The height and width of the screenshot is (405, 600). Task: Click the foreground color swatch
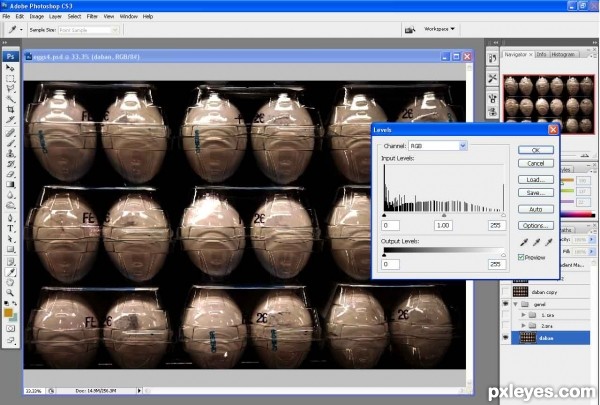click(8, 313)
